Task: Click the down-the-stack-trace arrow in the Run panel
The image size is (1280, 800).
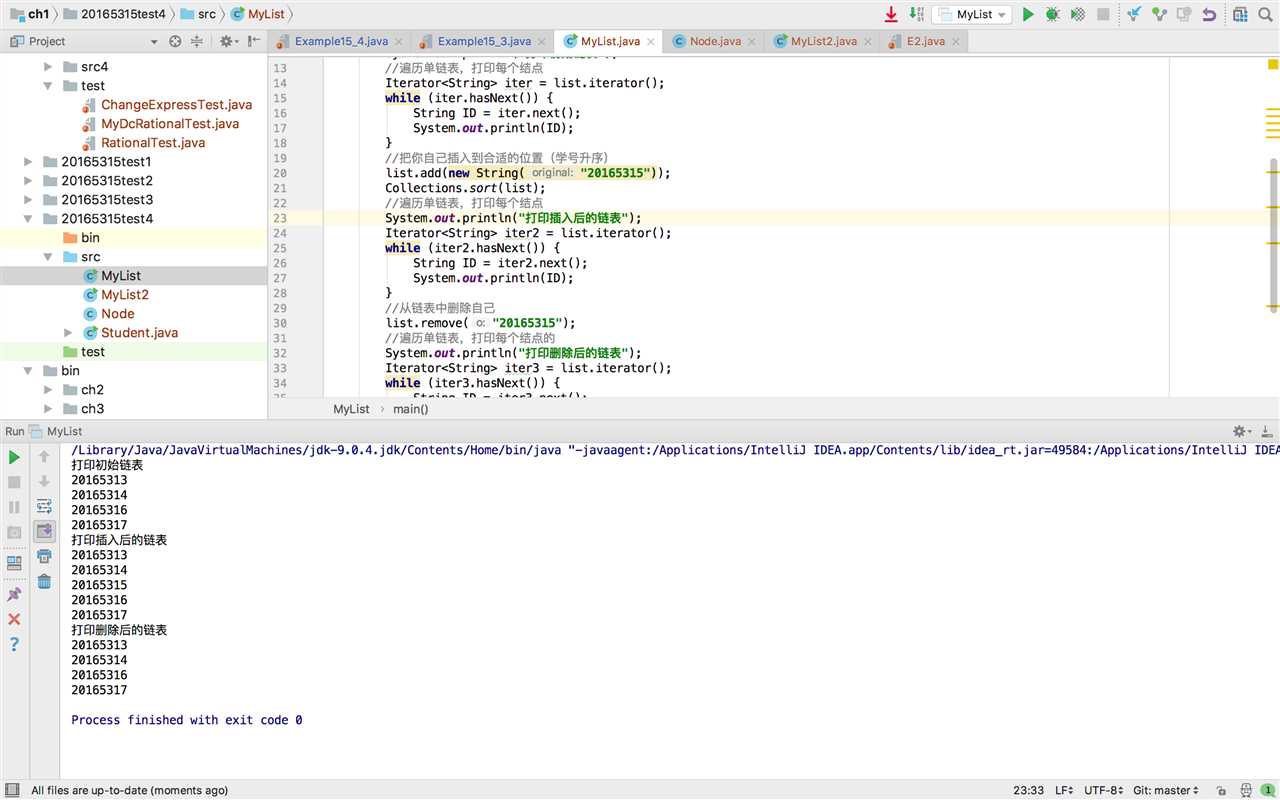Action: [44, 482]
